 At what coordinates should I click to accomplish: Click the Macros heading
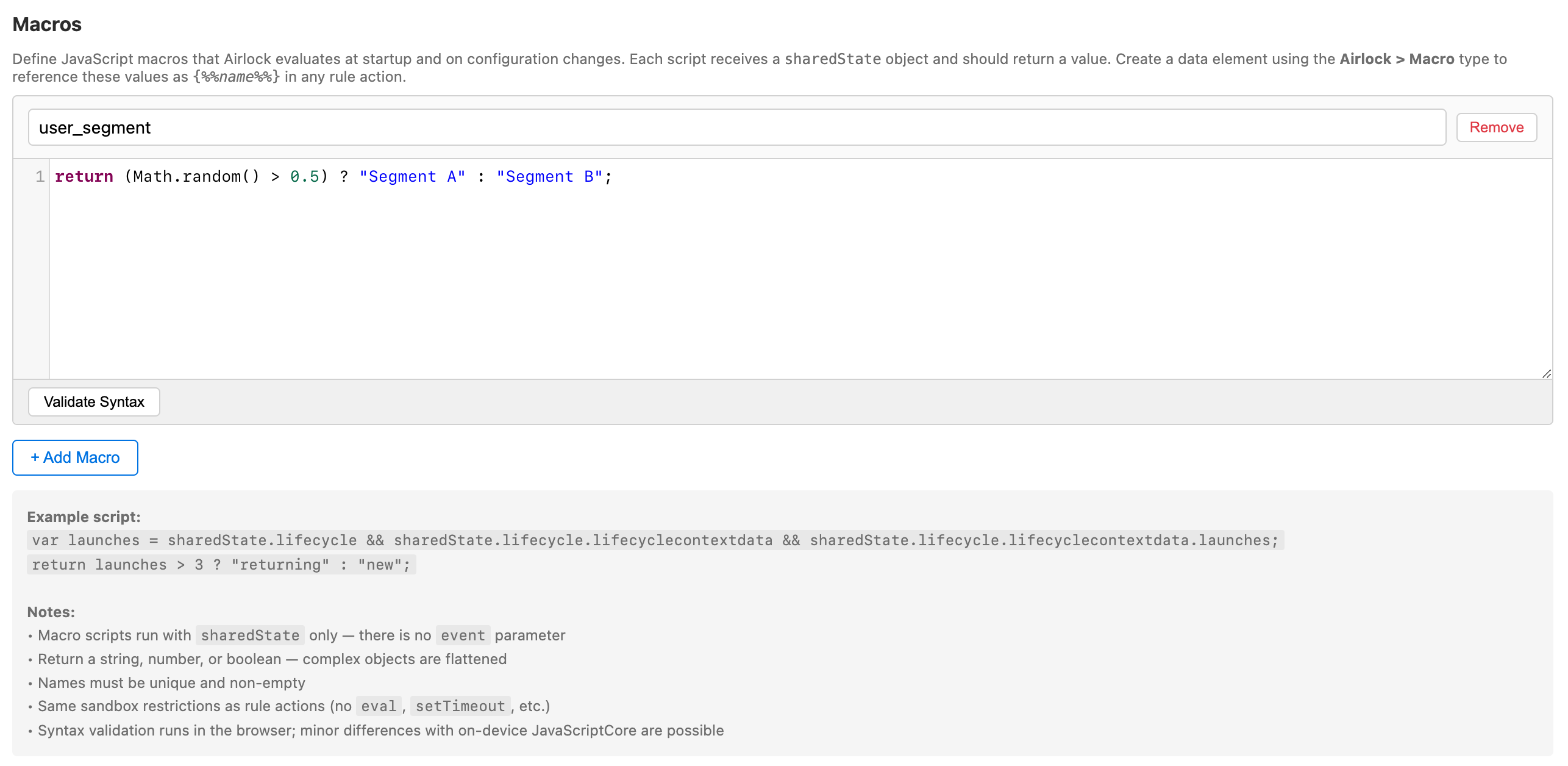[47, 24]
